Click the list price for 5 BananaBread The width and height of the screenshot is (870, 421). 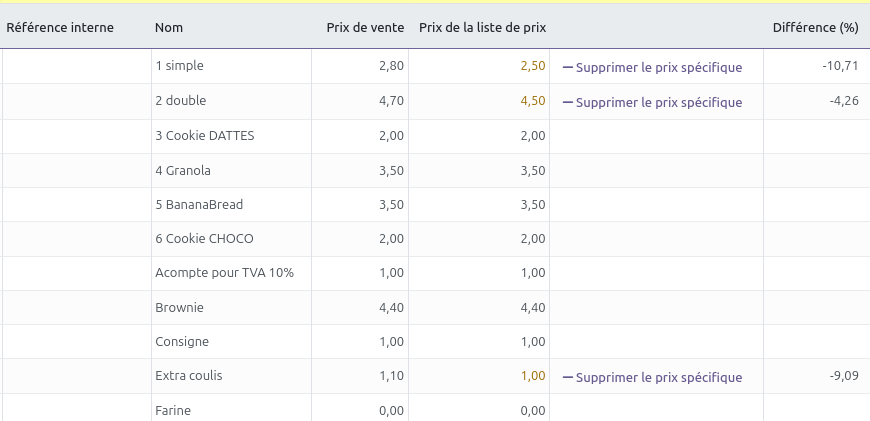coord(532,205)
